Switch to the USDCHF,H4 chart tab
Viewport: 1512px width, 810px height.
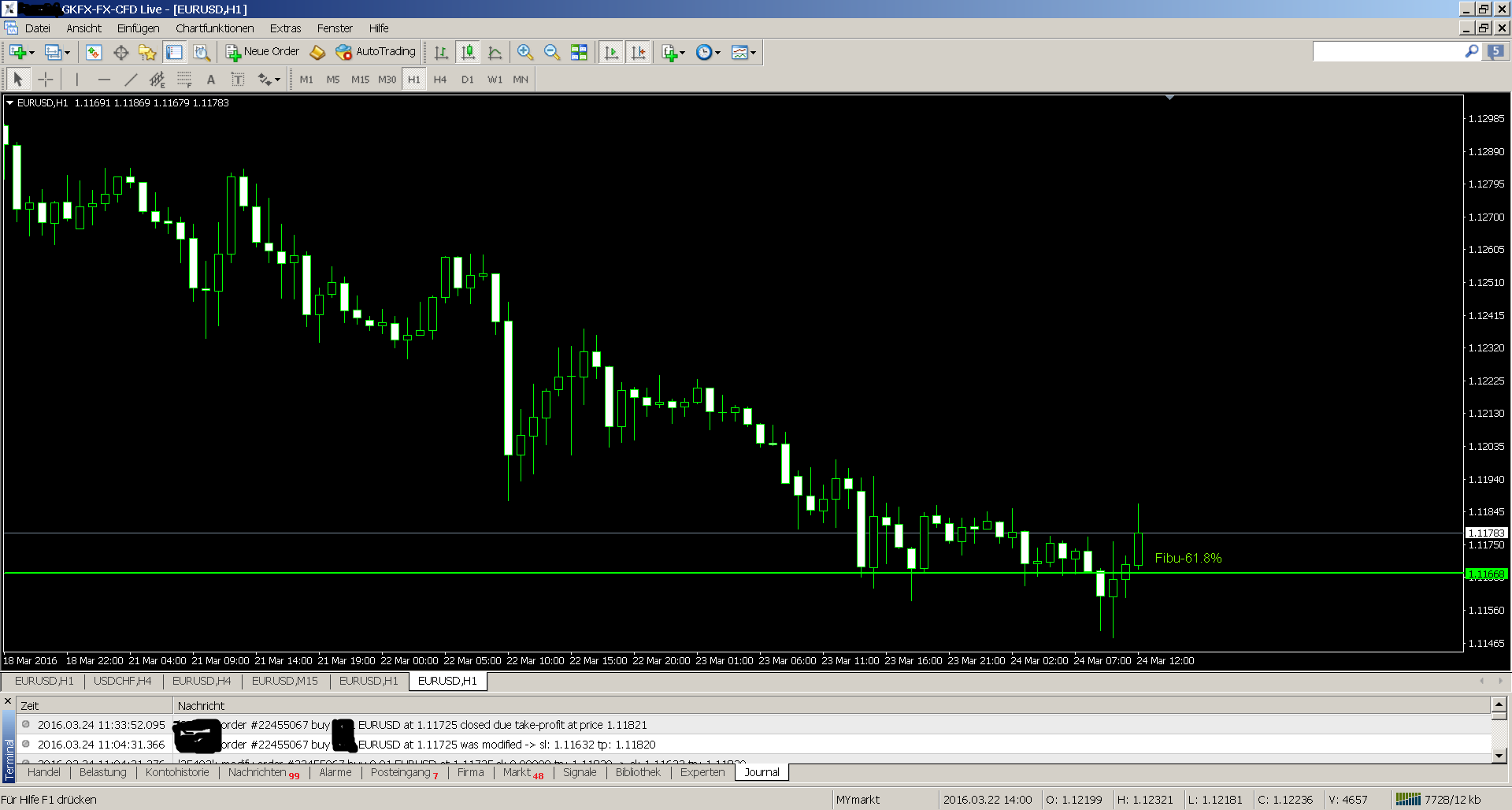pos(122,681)
